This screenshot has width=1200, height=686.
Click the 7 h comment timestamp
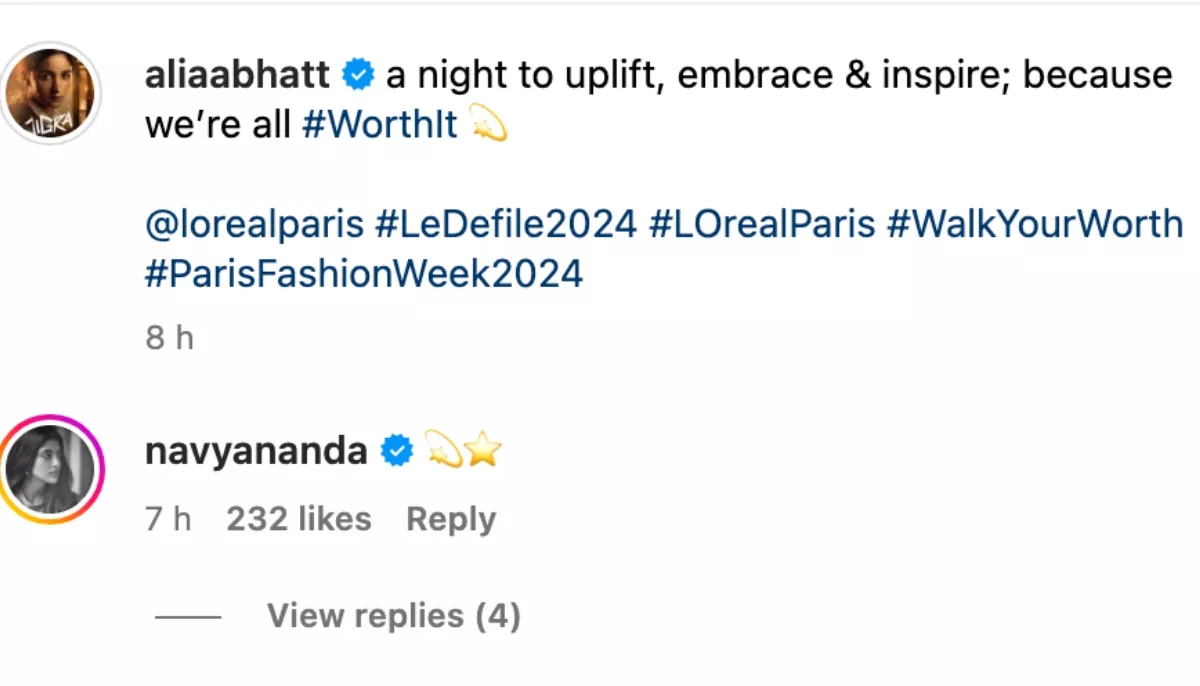[x=168, y=519]
